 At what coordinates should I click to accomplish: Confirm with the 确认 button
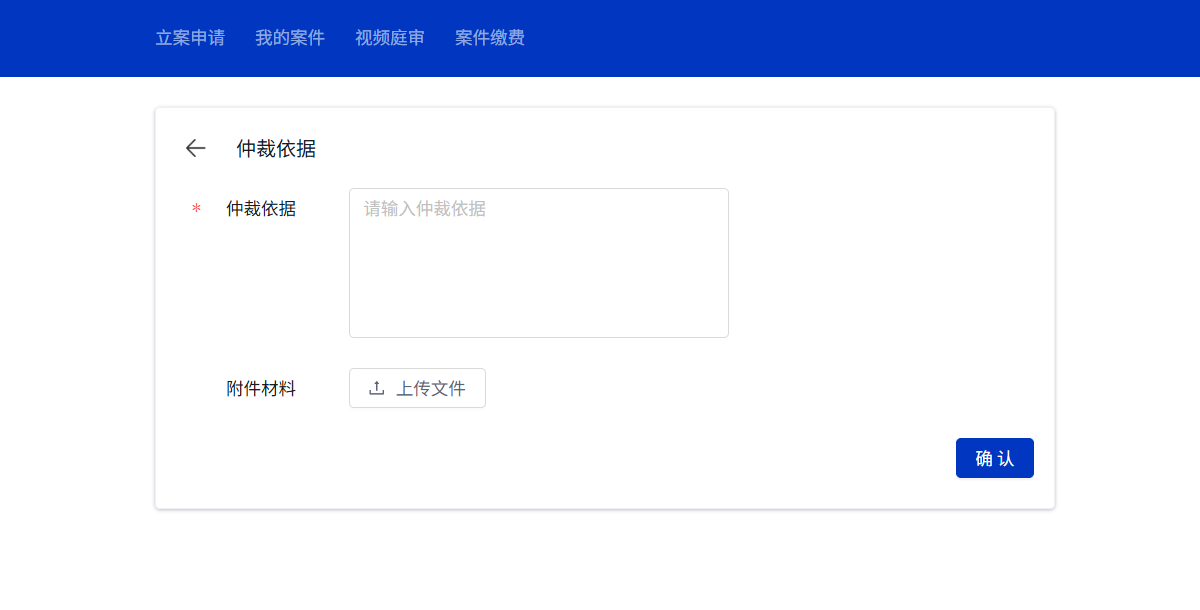(x=995, y=458)
